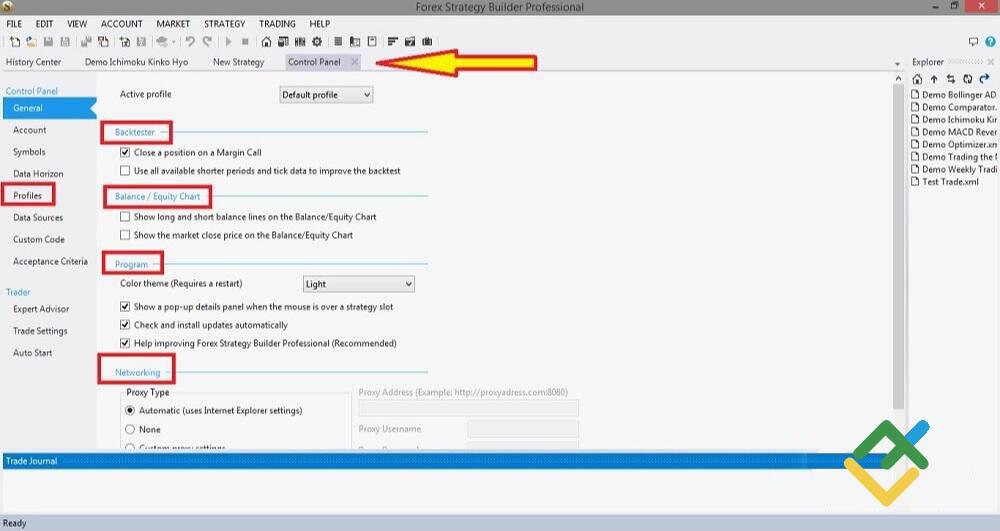The width and height of the screenshot is (1000, 531).
Task: Click the Explorer up arrow icon
Action: click(934, 79)
